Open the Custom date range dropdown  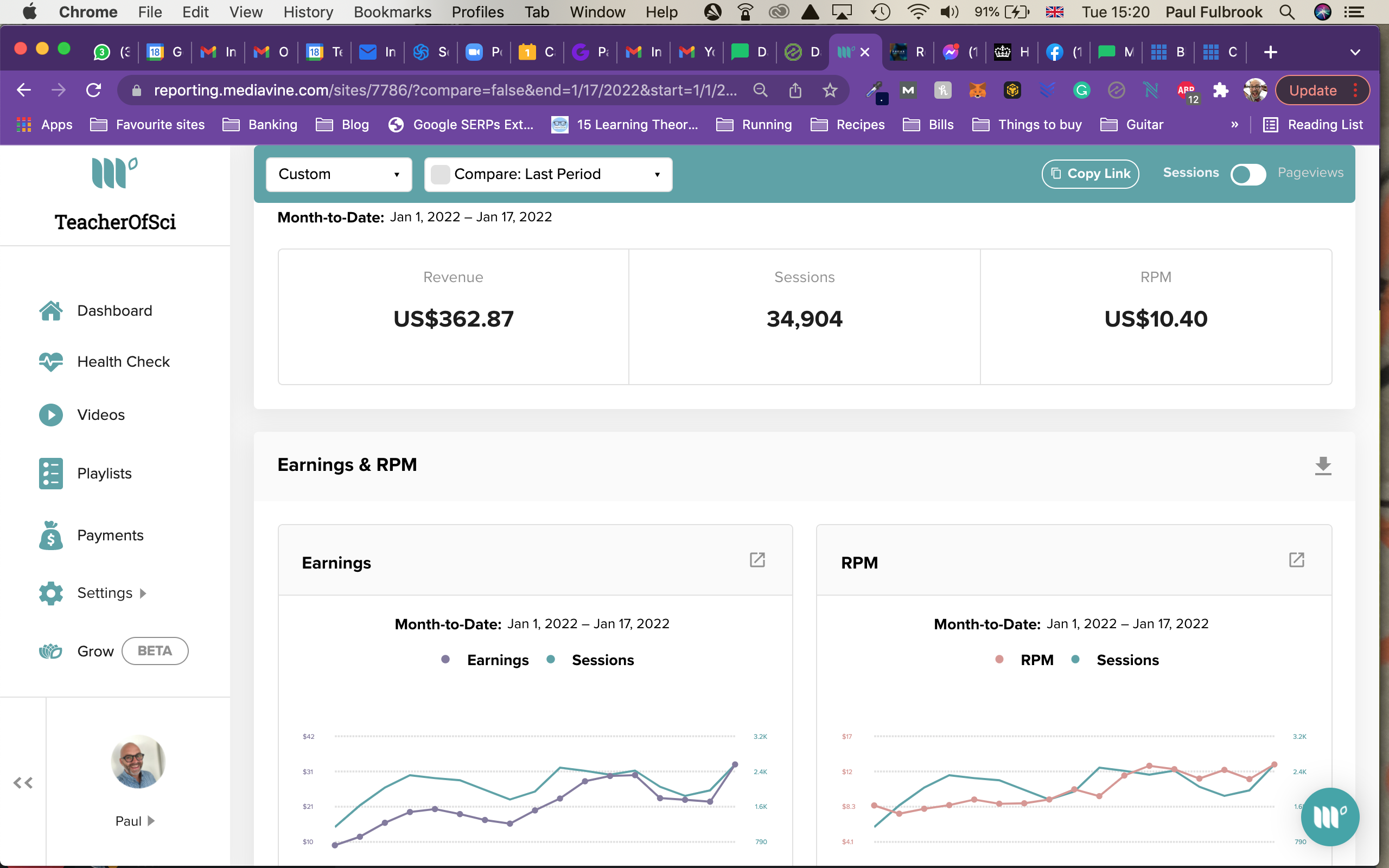pos(339,174)
